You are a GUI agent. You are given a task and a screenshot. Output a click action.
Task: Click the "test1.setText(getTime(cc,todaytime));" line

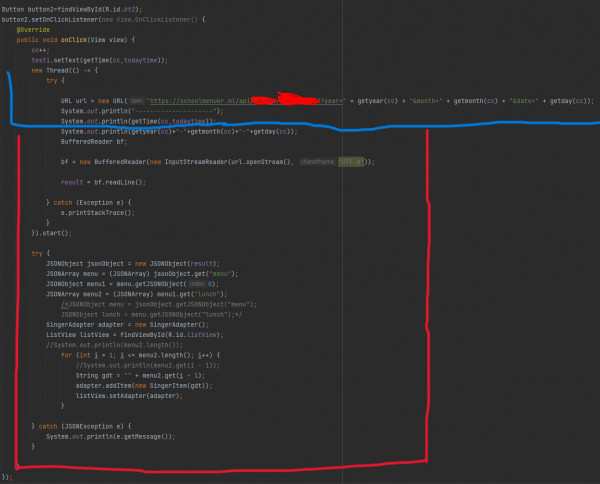[99, 60]
